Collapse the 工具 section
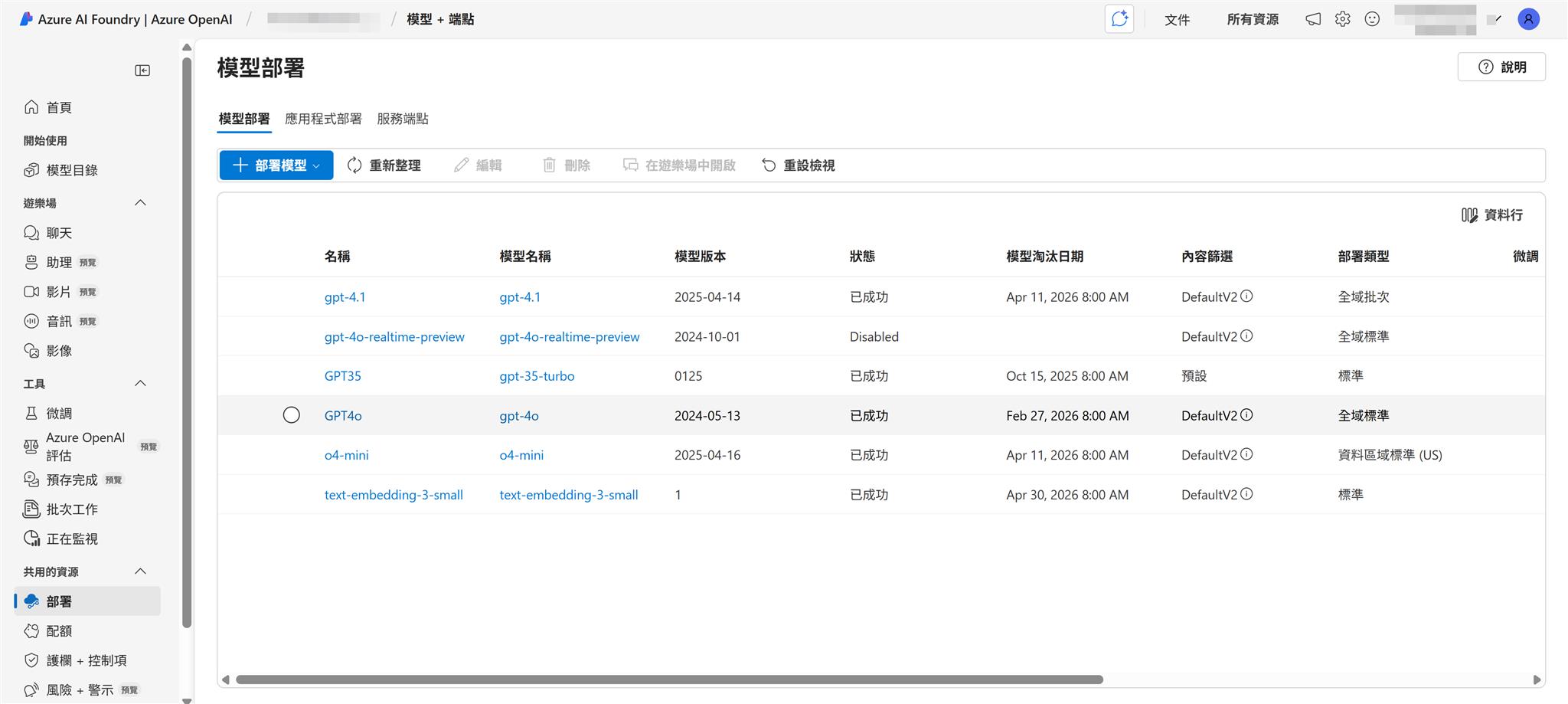Screen dimensions: 1568x704 [140, 384]
